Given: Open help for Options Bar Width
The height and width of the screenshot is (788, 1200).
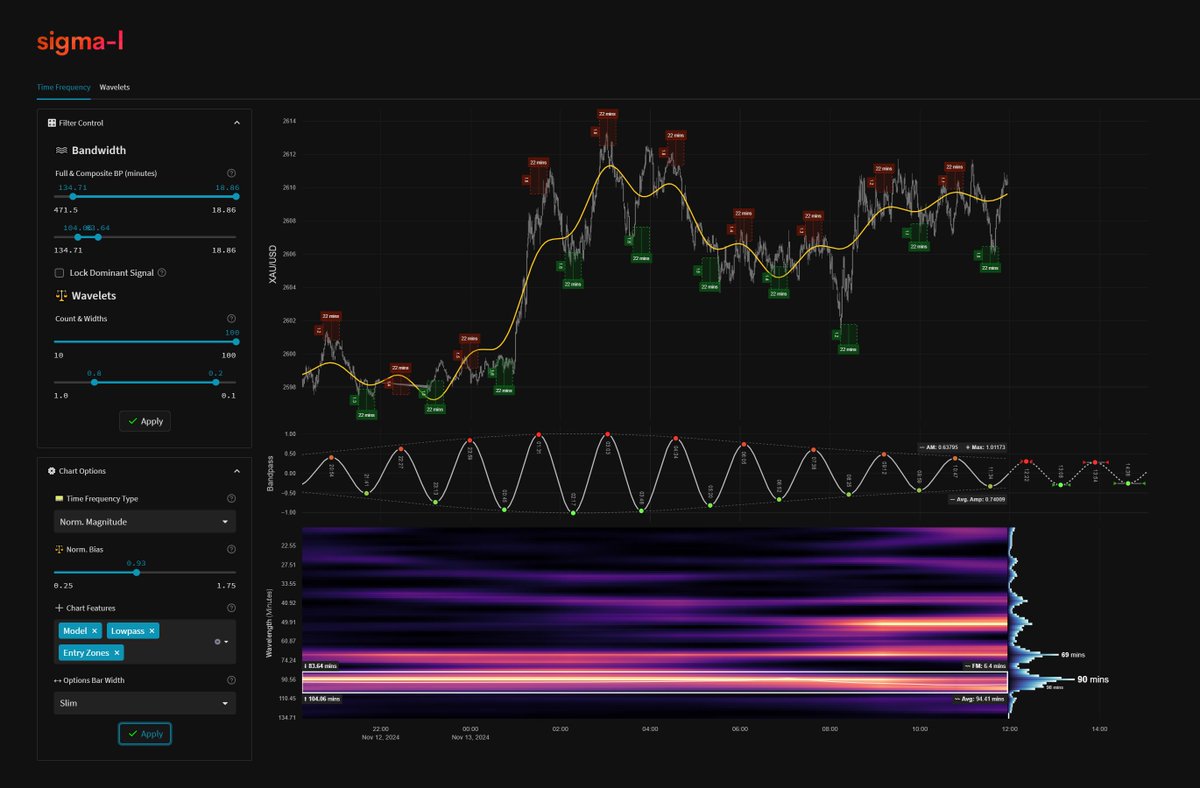Looking at the screenshot, I should click(x=231, y=680).
